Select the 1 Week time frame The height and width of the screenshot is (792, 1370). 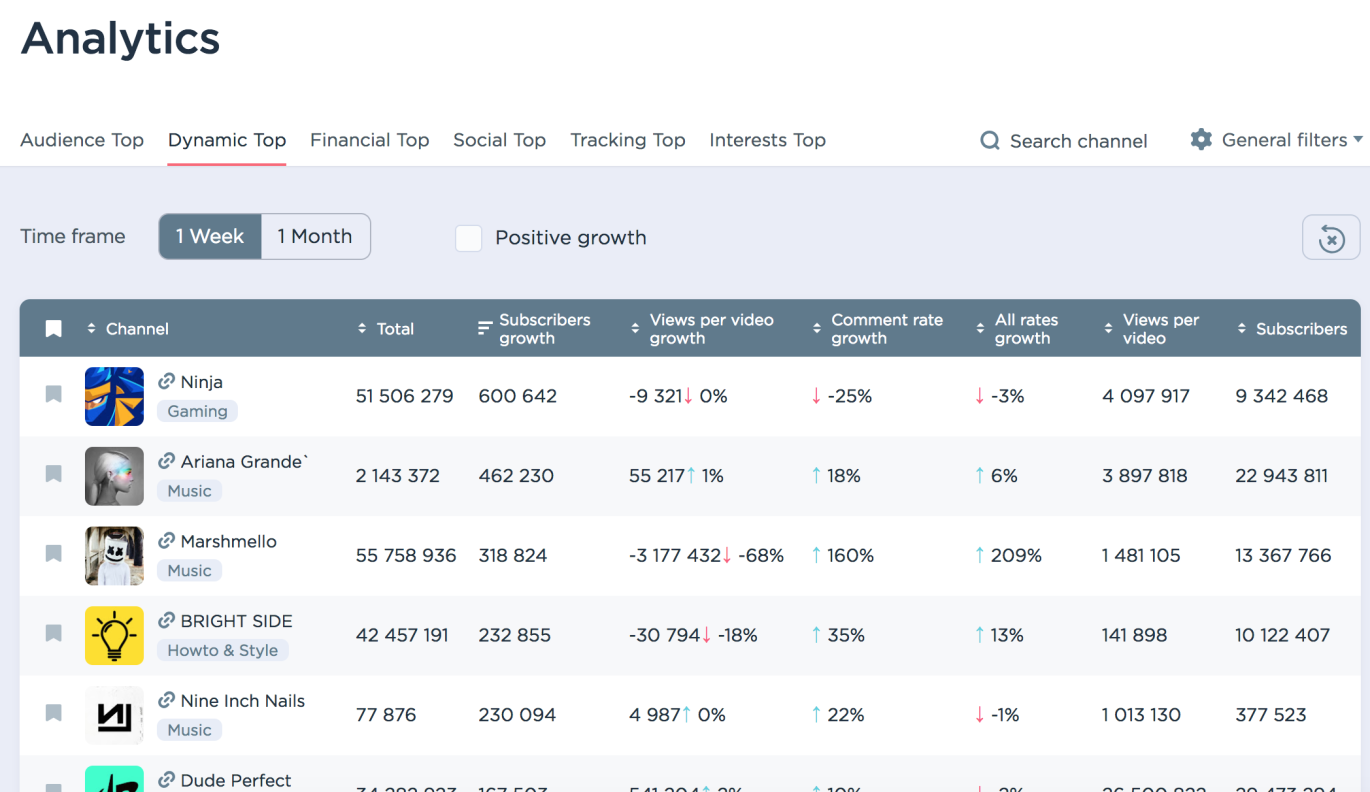coord(210,237)
